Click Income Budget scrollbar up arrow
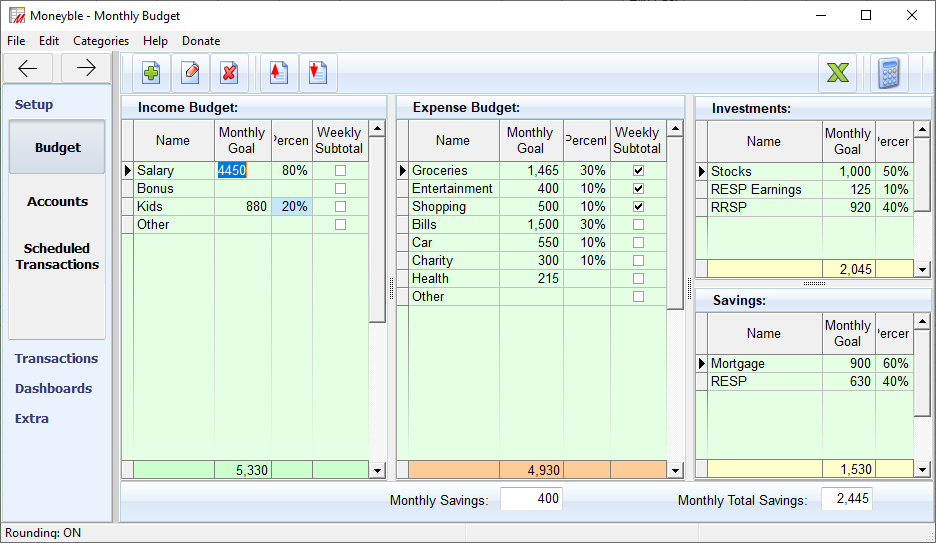Screen dimensions: 936x543 click(377, 128)
